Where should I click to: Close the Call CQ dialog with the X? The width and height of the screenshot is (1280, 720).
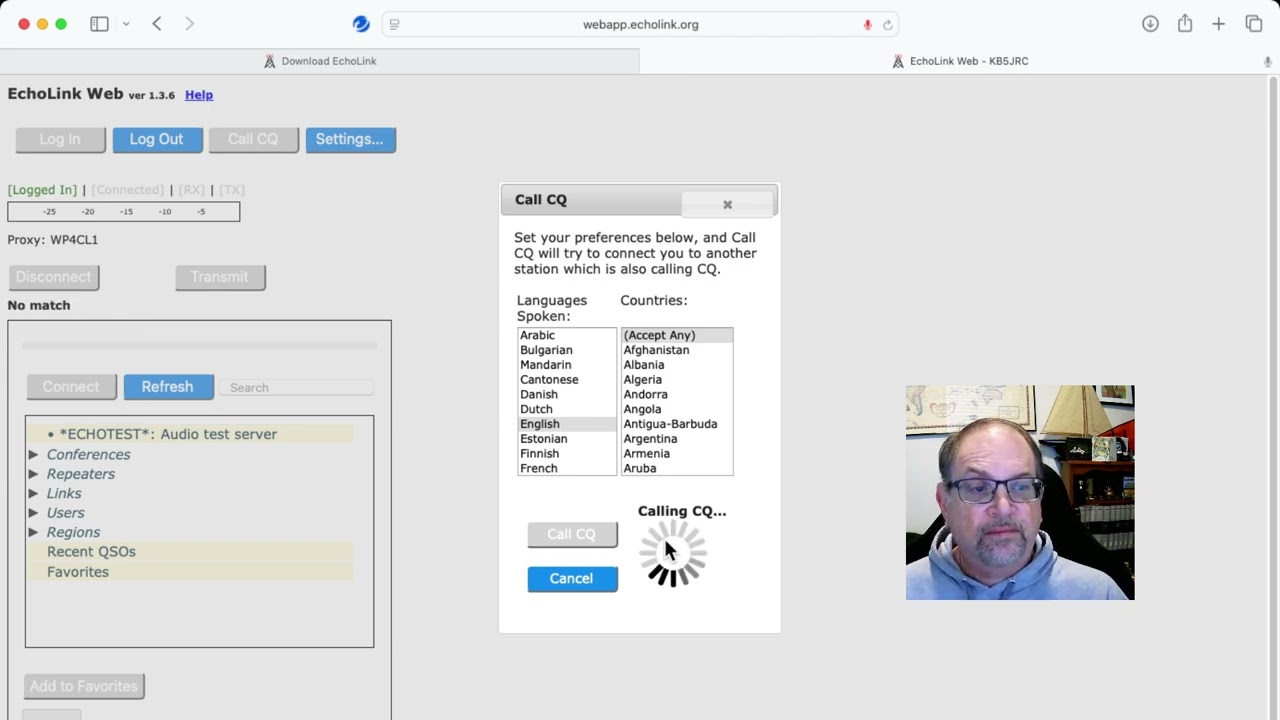[x=728, y=204]
